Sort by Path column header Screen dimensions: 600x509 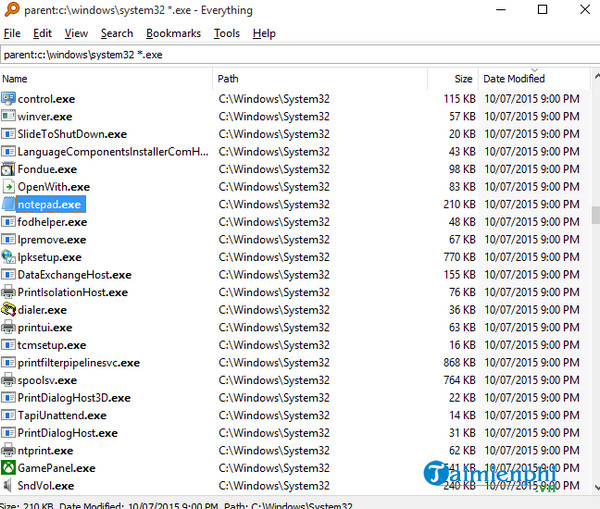point(320,78)
